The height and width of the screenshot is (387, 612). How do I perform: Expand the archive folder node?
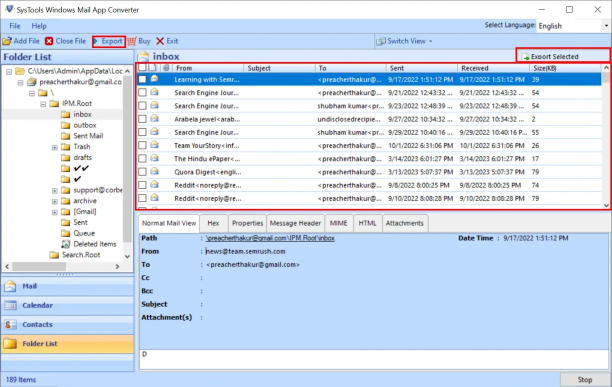55,201
